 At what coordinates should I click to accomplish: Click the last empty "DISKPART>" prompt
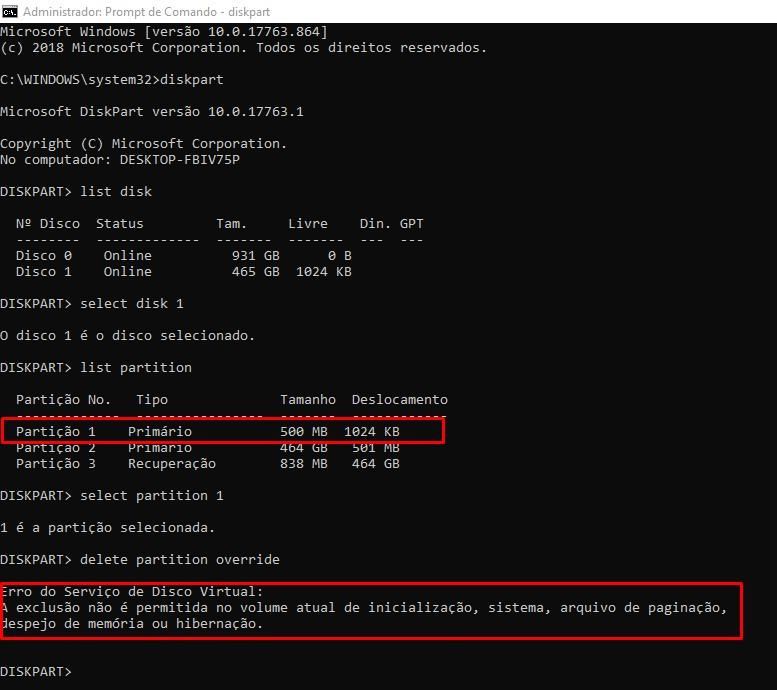click(x=36, y=672)
